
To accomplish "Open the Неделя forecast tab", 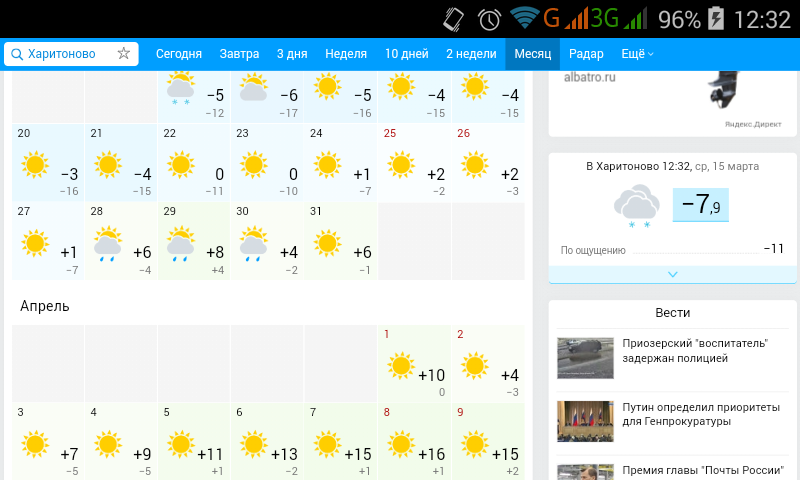I will pyautogui.click(x=346, y=54).
